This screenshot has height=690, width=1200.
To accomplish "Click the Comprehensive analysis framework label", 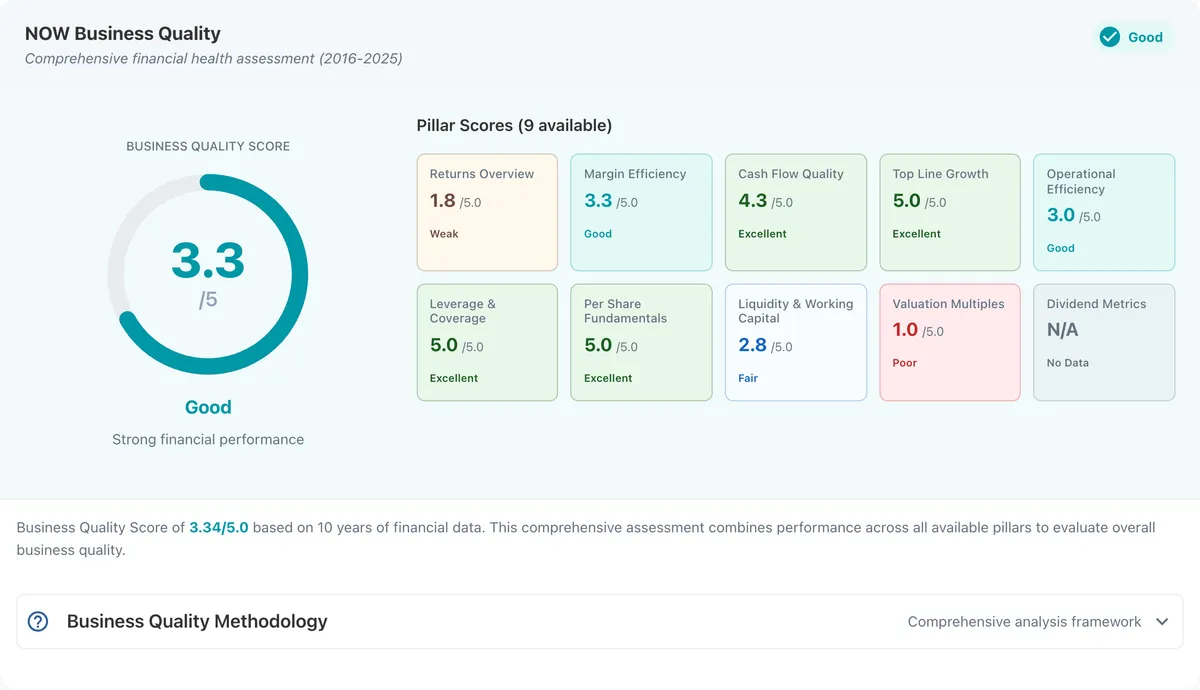I will tap(1024, 622).
